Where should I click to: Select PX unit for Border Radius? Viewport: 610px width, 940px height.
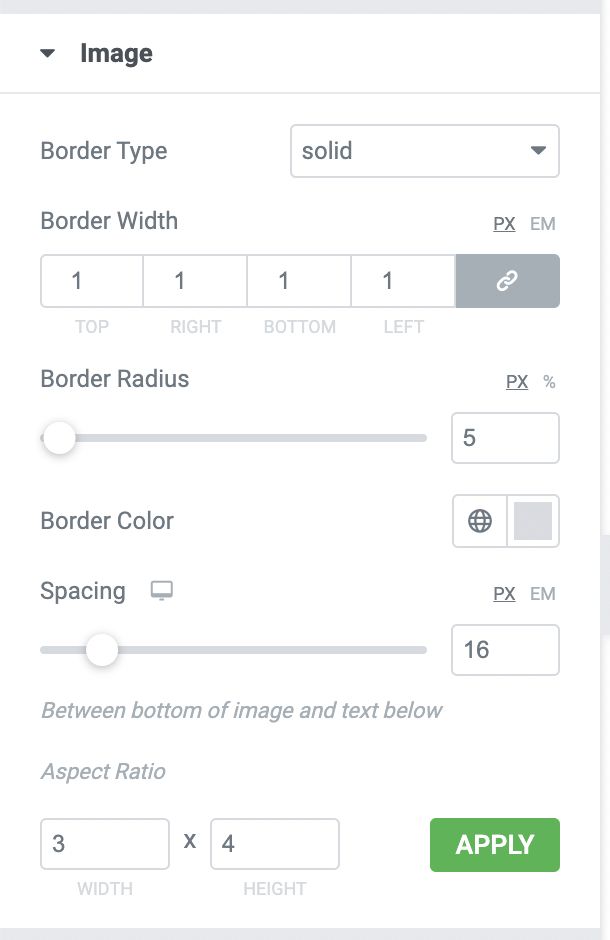(517, 382)
